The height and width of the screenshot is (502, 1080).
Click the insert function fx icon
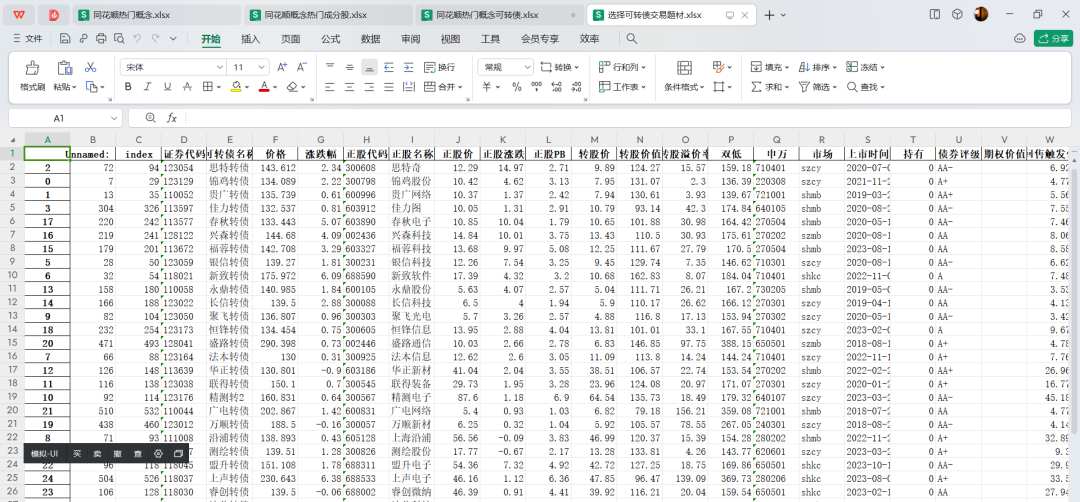(x=172, y=118)
